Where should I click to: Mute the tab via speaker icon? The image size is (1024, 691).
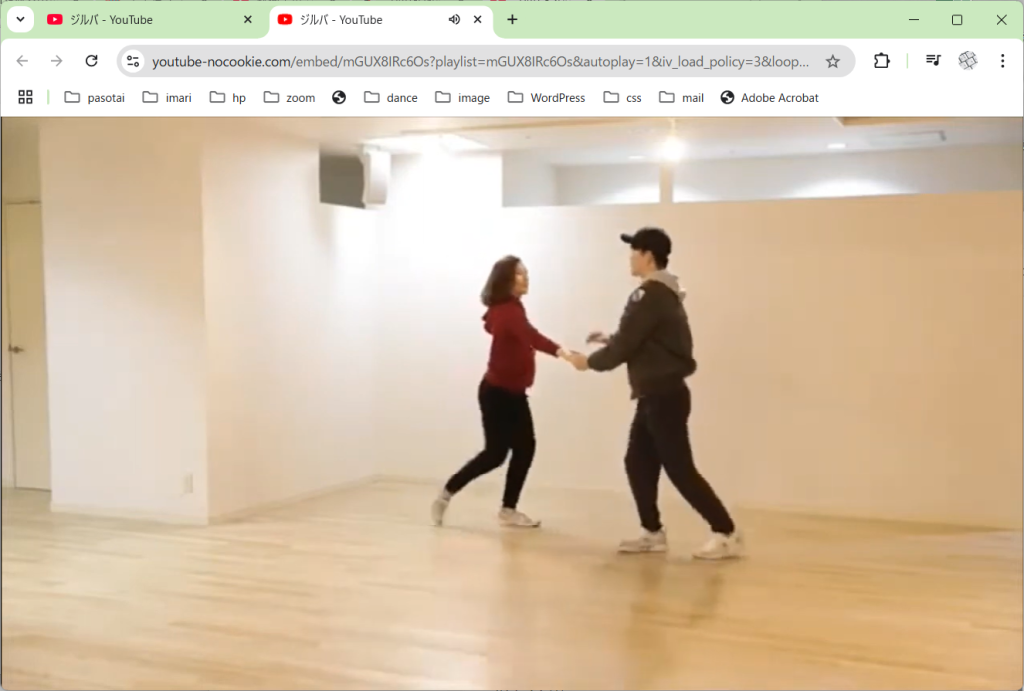(x=454, y=20)
